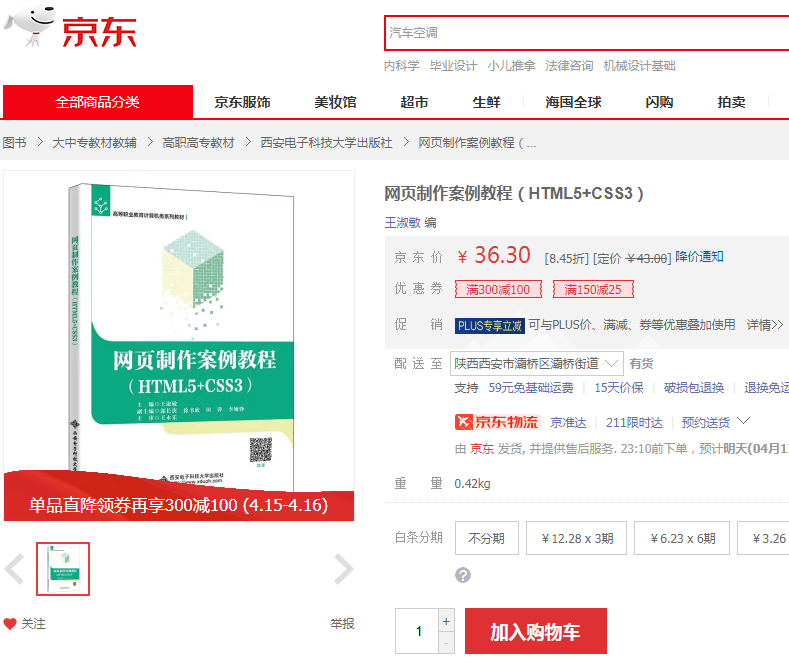Click 59元免基础运费 service link
Viewport: 789px width, 658px height.
coord(531,387)
